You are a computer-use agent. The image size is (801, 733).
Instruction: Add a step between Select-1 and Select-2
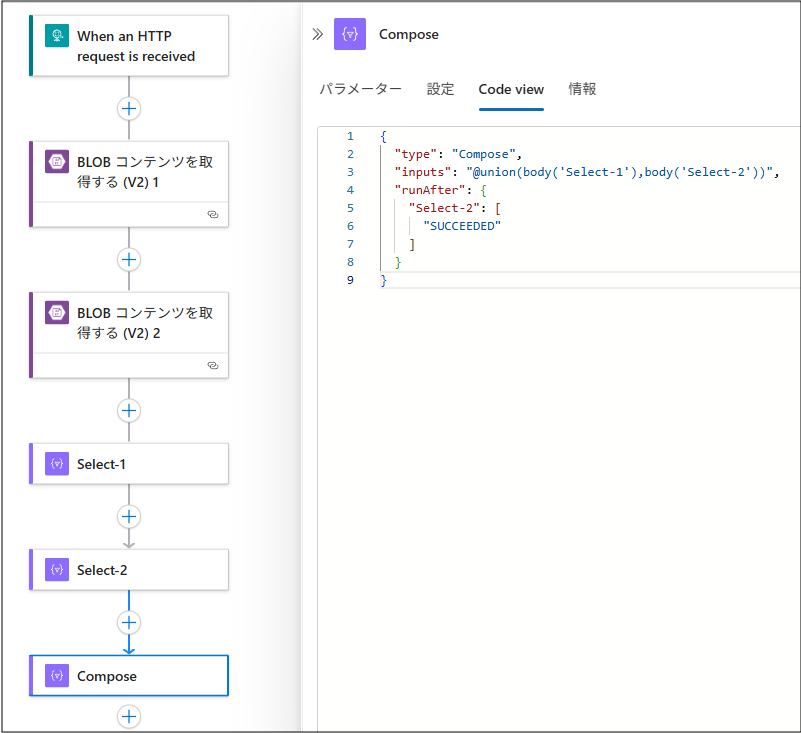coord(129,516)
